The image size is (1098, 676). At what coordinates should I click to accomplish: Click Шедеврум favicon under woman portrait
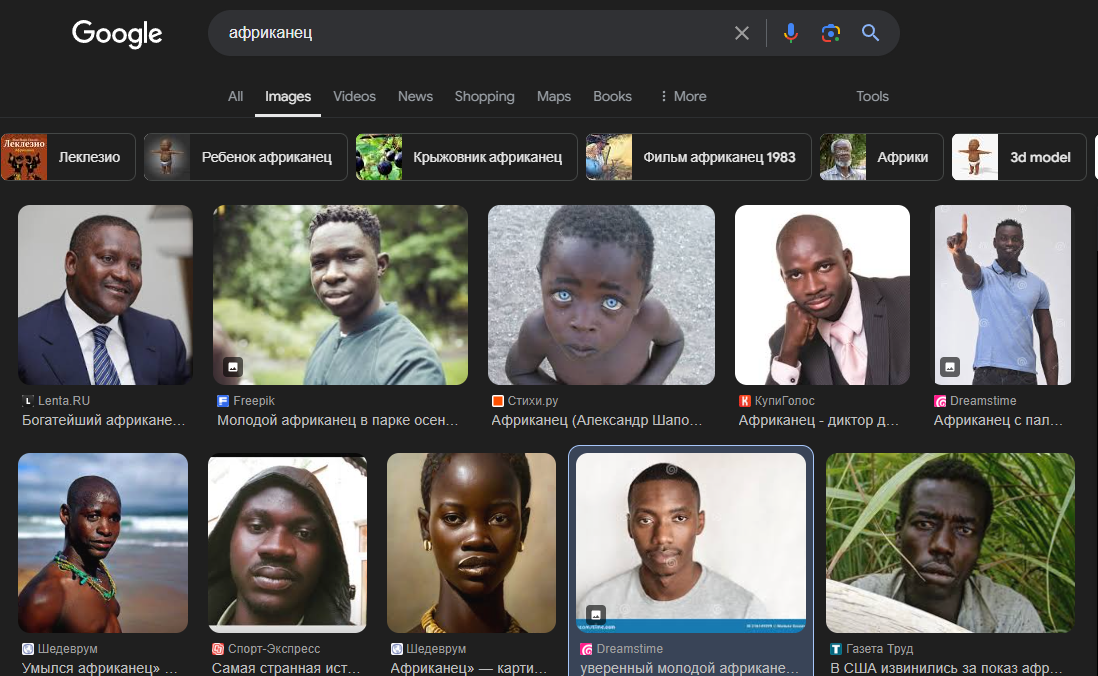point(397,649)
